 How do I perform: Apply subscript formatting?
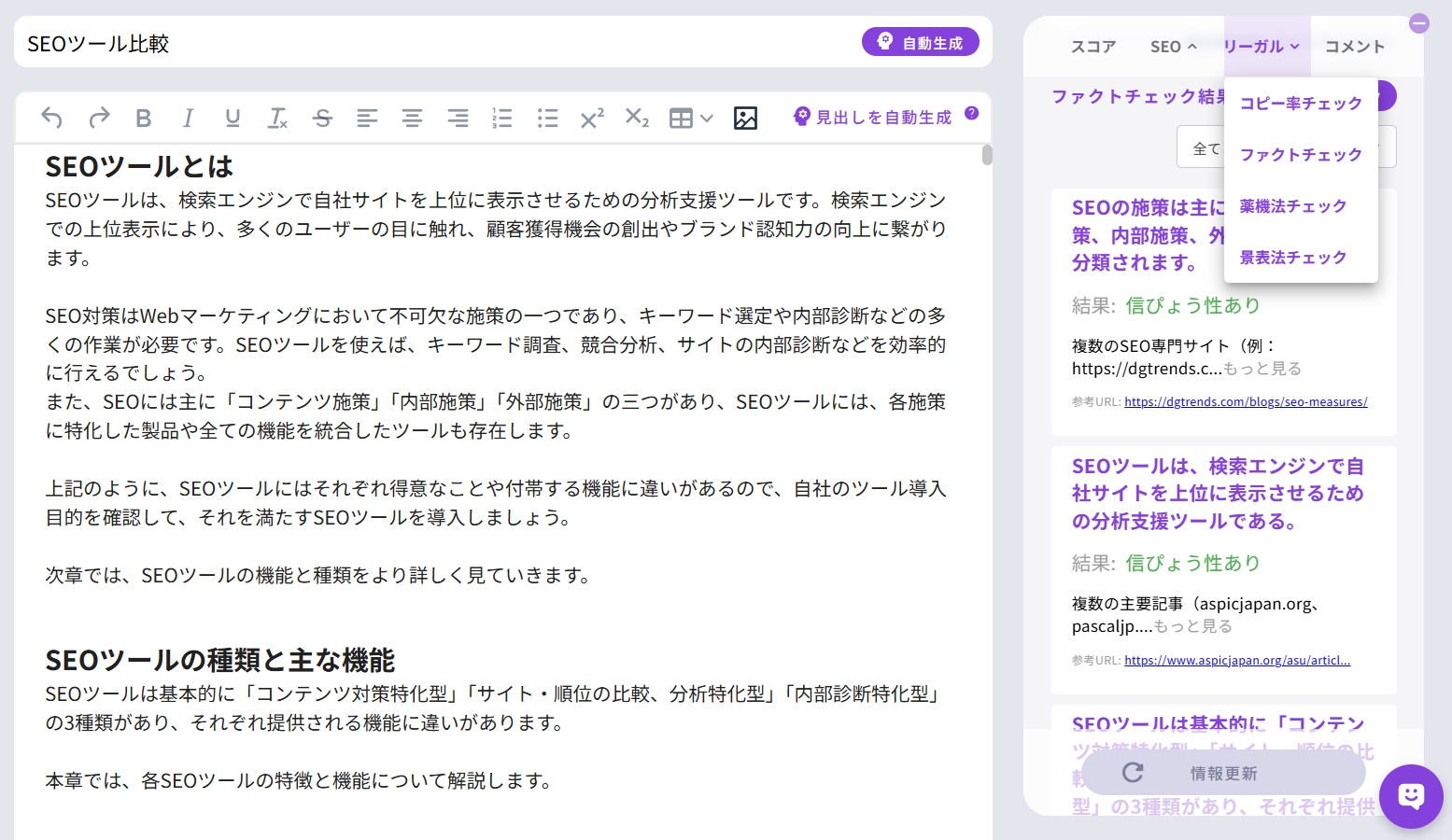[x=636, y=118]
